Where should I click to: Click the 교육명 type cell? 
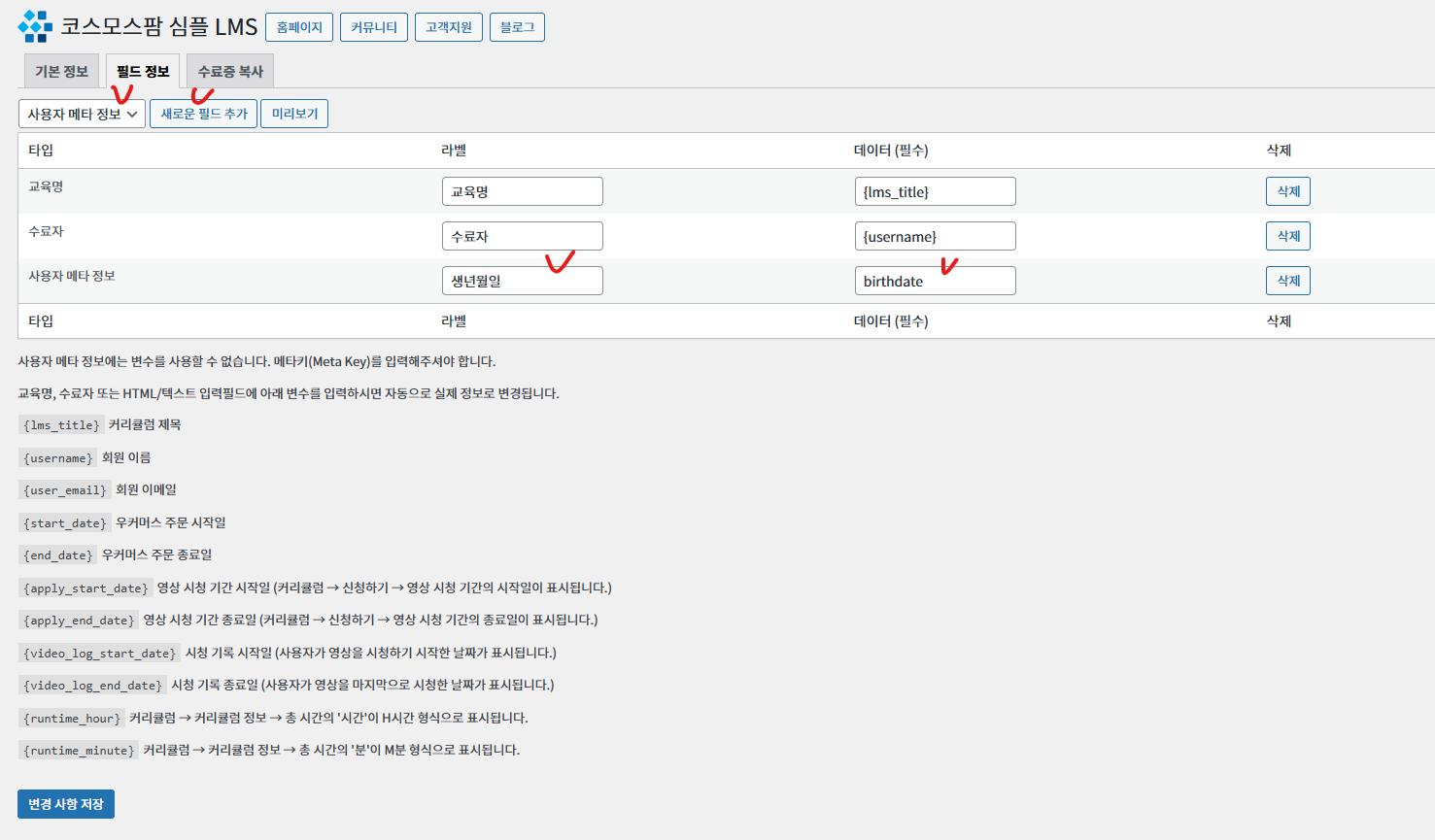tap(46, 186)
